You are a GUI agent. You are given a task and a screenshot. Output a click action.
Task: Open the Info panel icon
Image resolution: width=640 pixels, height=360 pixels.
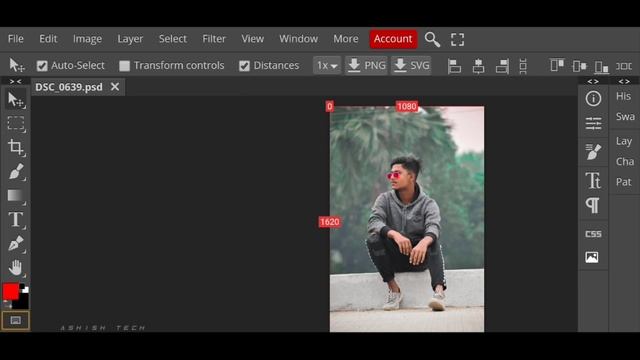pyautogui.click(x=593, y=98)
